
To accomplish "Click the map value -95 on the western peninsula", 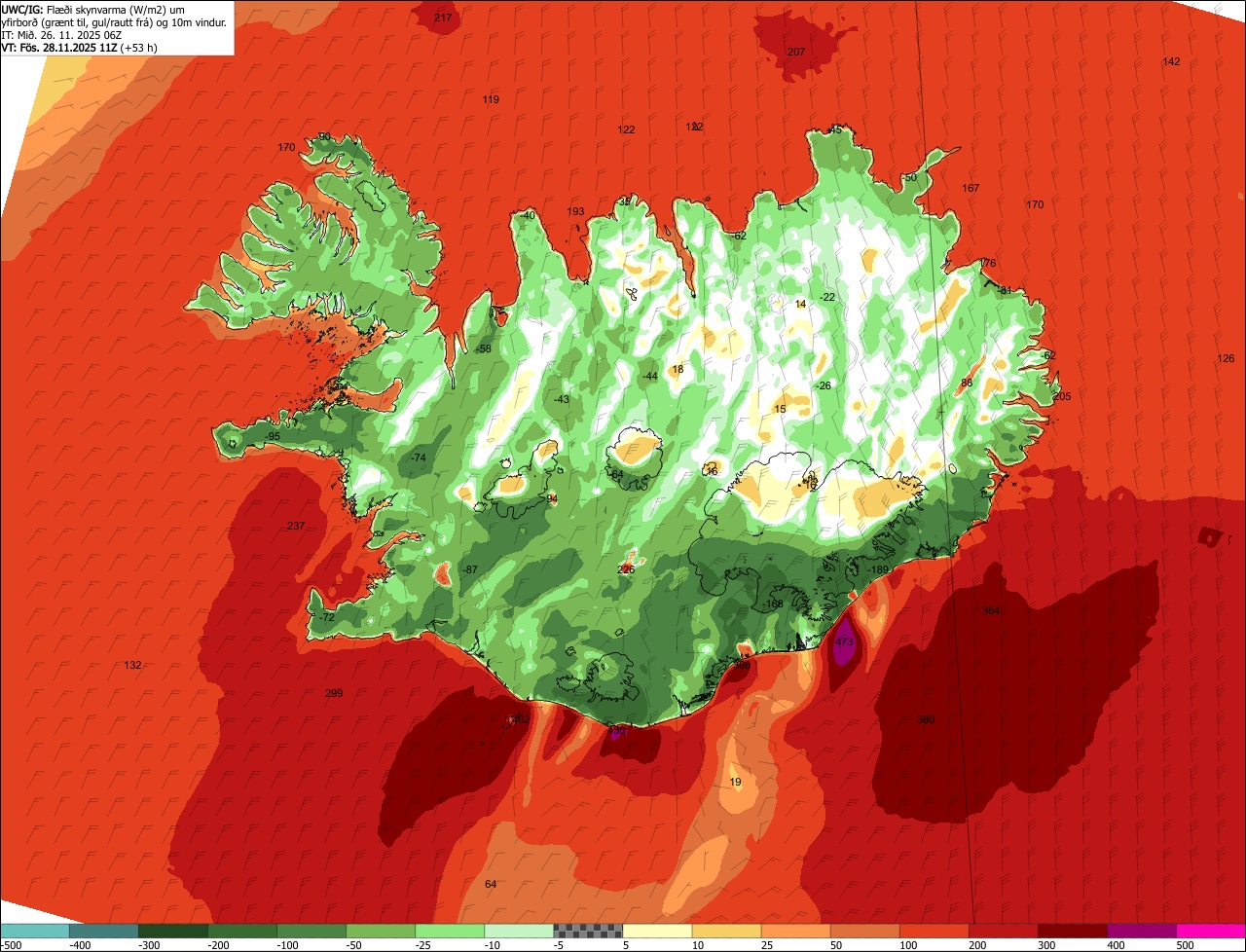I will pos(274,436).
